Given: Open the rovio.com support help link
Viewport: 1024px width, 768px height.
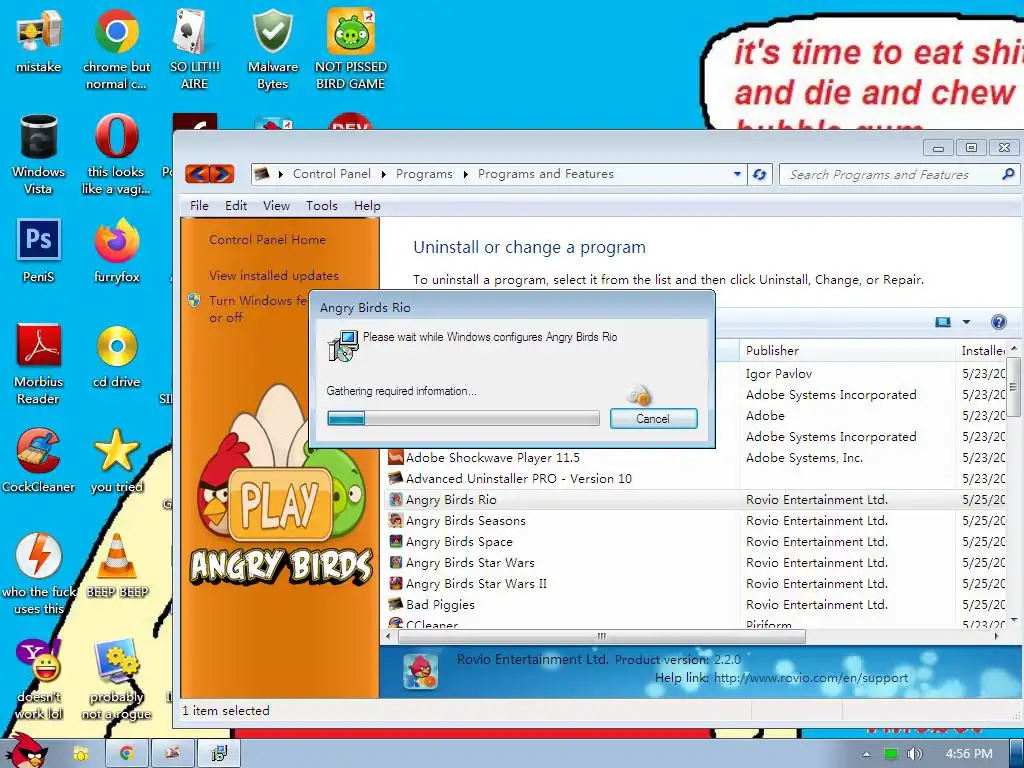Looking at the screenshot, I should pyautogui.click(x=810, y=678).
